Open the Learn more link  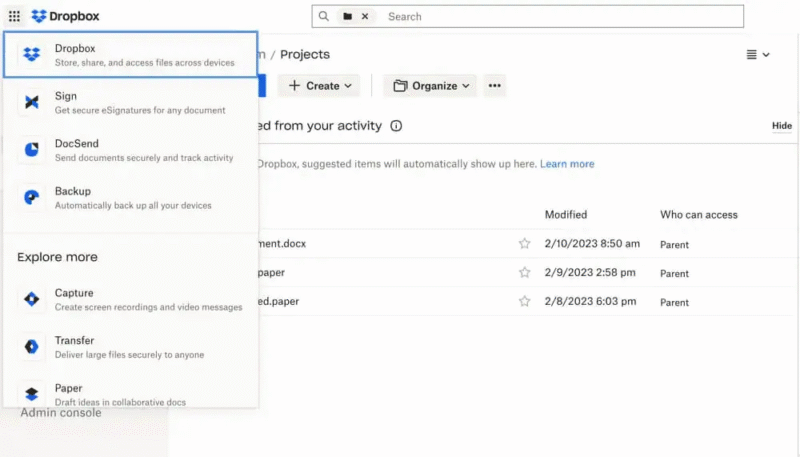point(567,164)
